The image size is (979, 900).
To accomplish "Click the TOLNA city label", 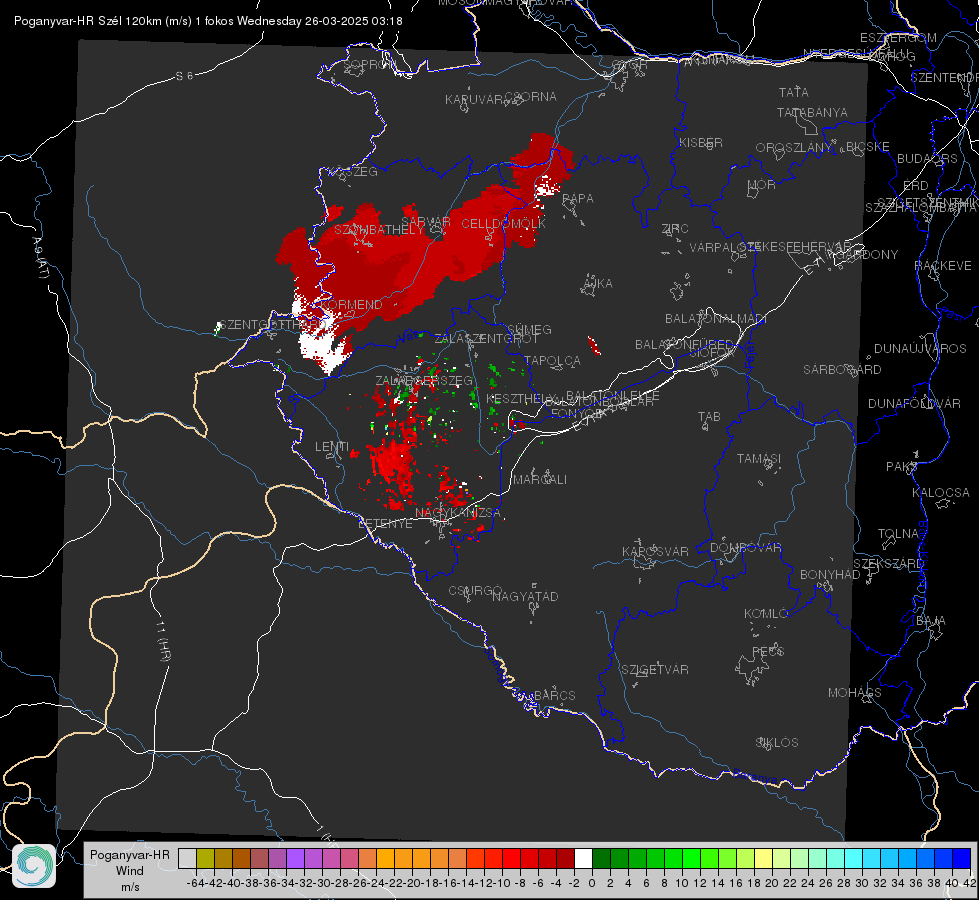I will click(x=898, y=534).
